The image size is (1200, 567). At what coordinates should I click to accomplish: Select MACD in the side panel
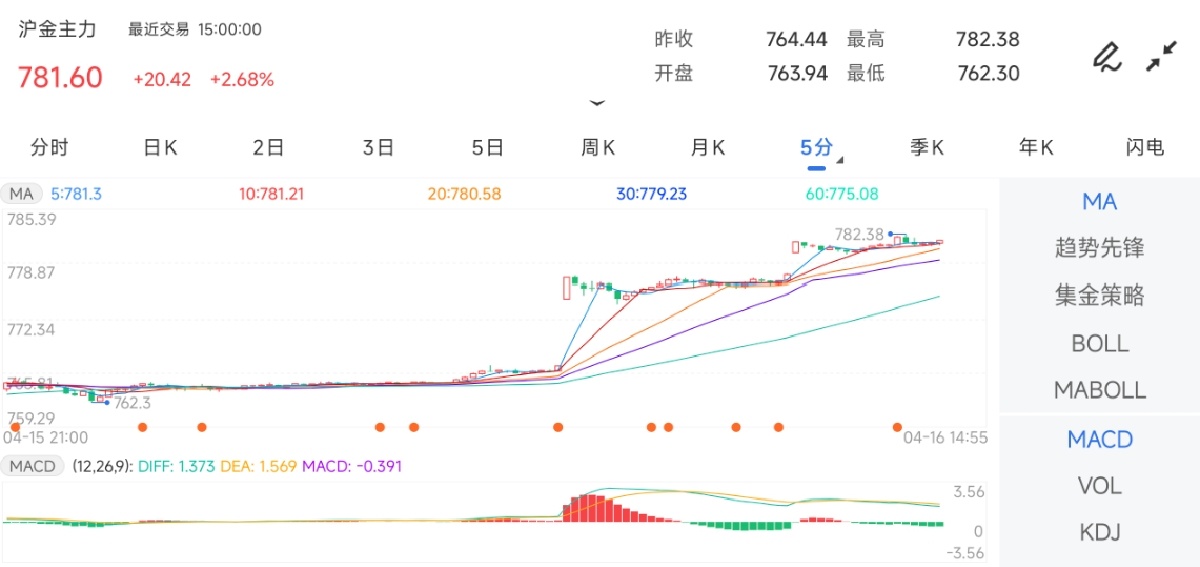point(1100,439)
